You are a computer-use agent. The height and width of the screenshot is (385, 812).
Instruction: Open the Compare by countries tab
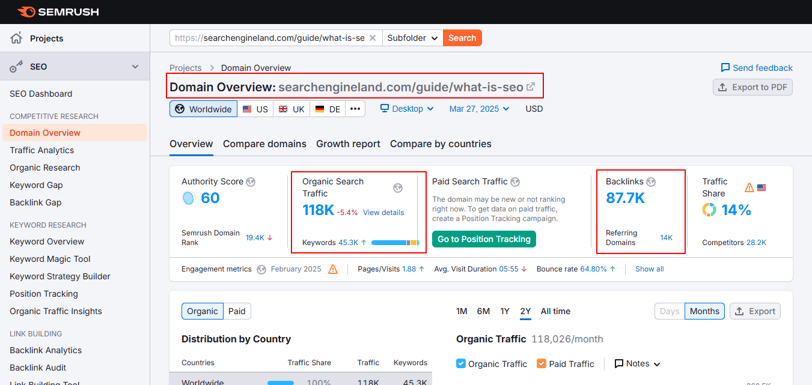441,144
